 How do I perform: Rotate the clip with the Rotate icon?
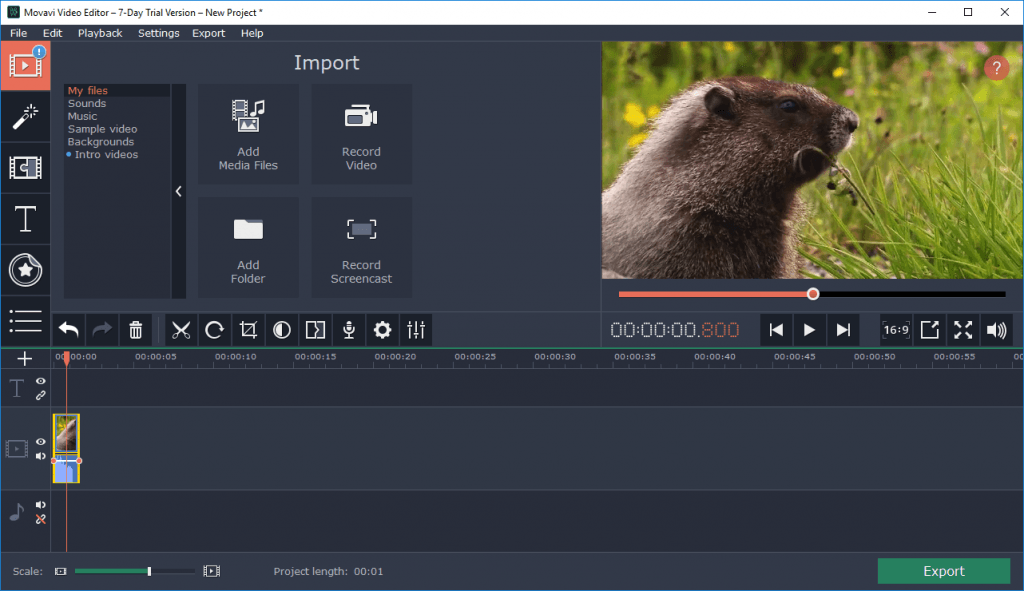(214, 330)
